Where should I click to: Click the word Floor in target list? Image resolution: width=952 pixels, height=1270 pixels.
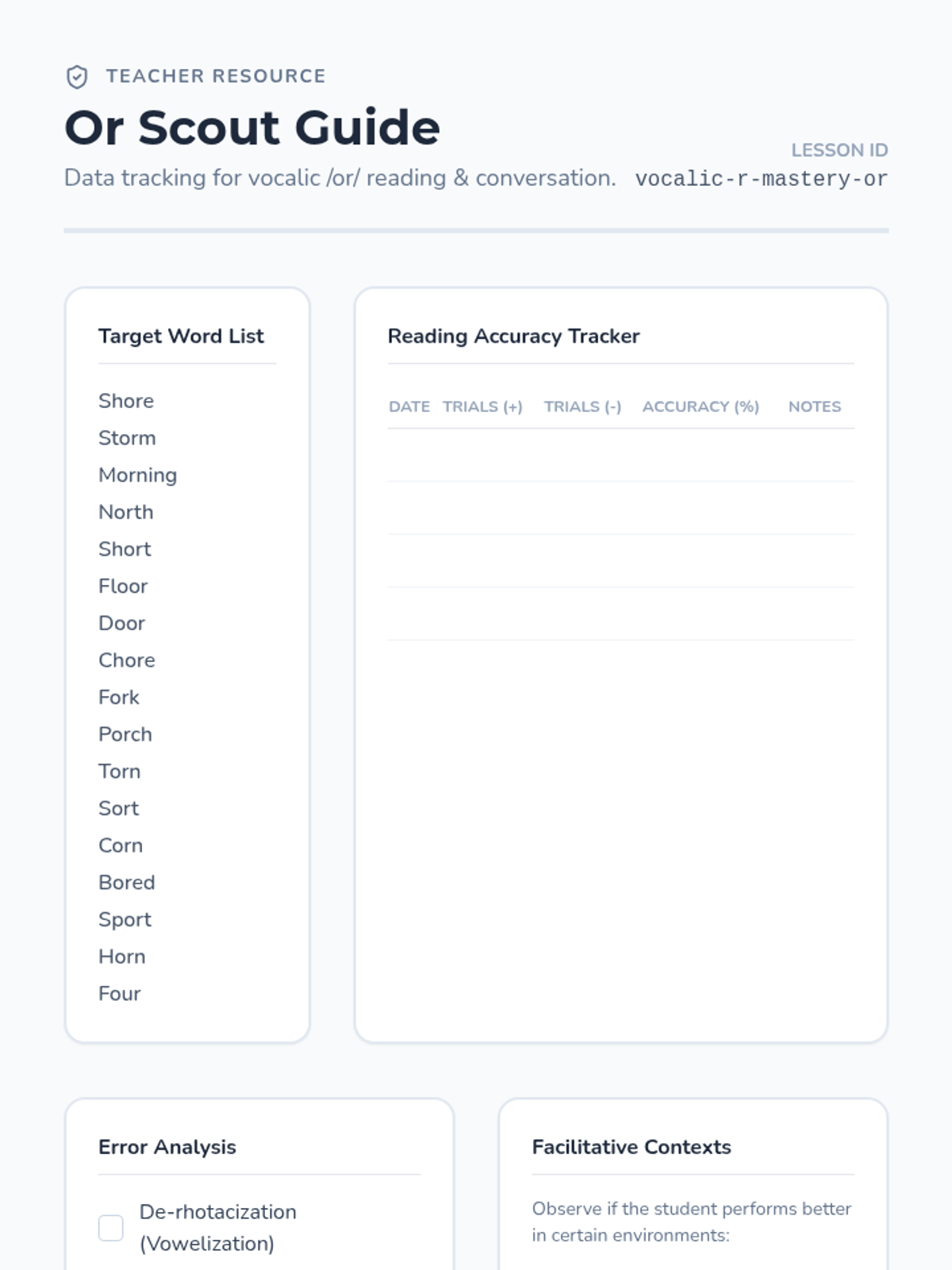pos(123,586)
